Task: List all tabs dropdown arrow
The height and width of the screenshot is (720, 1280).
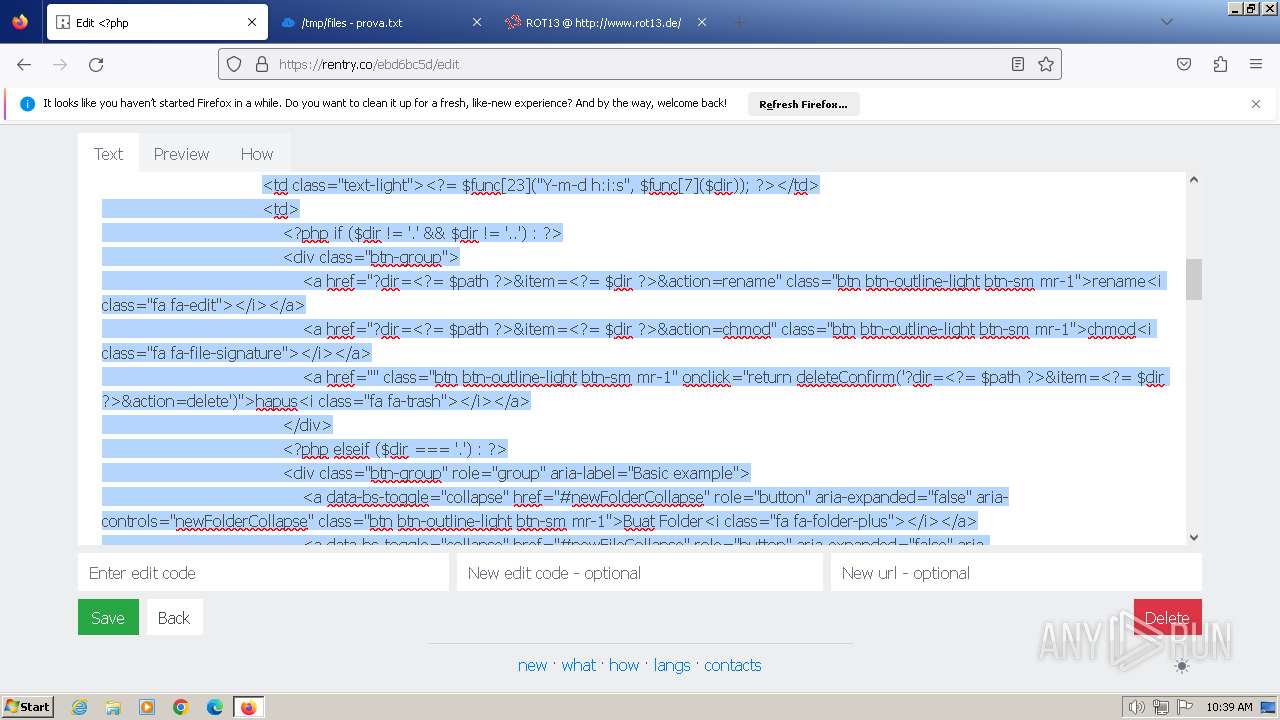Action: pyautogui.click(x=1167, y=22)
